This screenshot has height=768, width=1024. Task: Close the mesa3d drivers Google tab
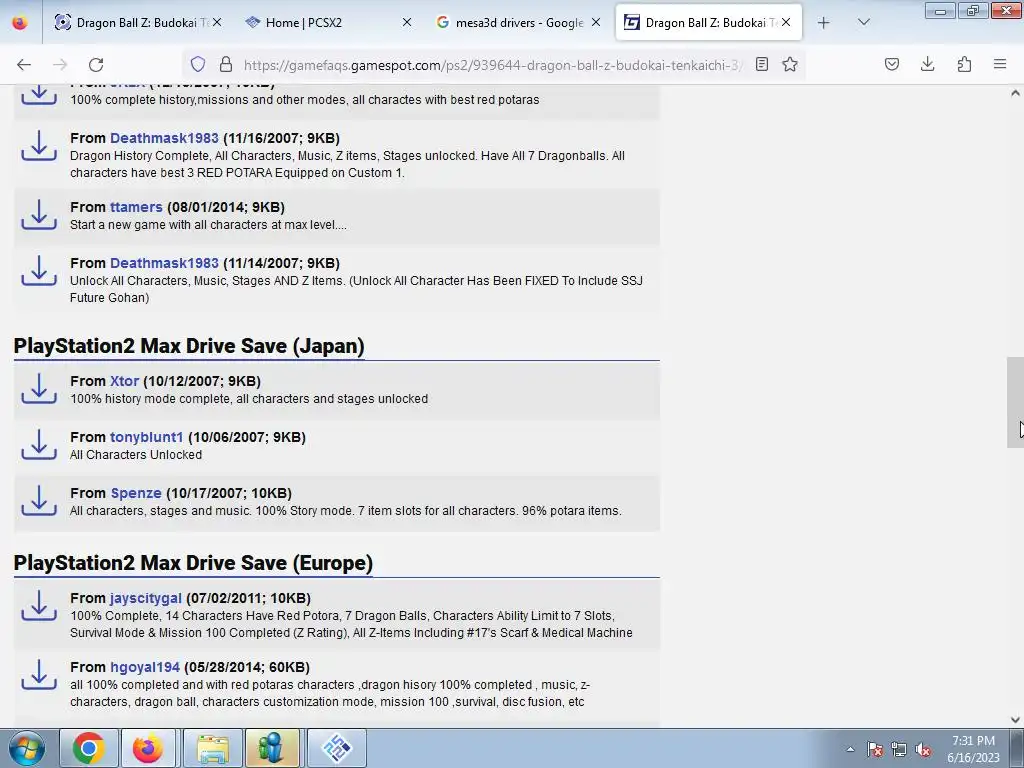point(596,22)
